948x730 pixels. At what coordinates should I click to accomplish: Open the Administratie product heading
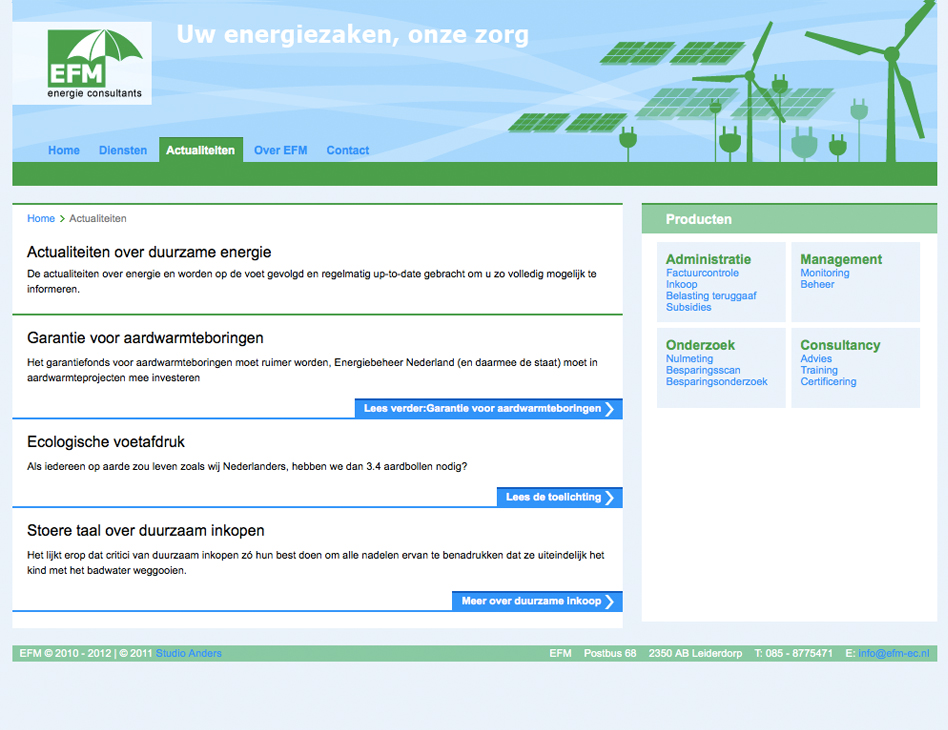pyautogui.click(x=708, y=259)
